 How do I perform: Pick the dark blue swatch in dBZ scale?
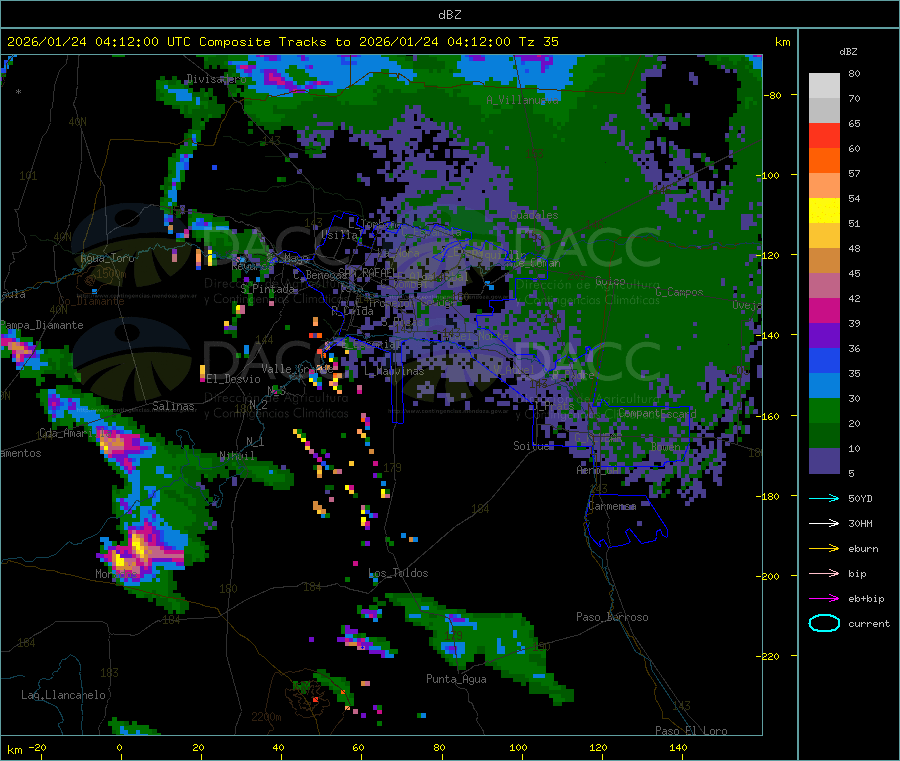click(x=824, y=360)
